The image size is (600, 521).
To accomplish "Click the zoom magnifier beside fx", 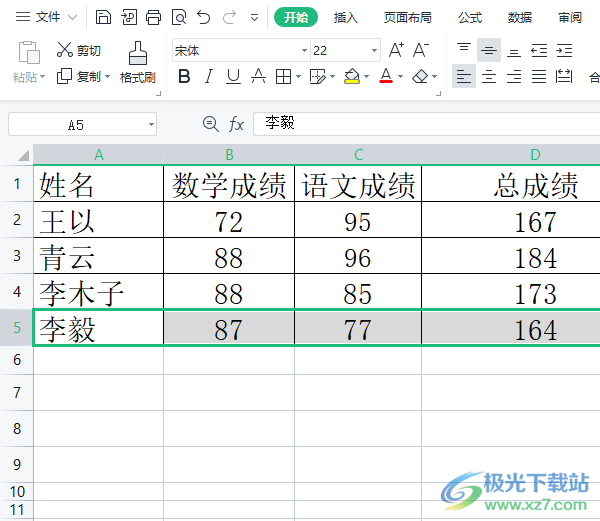I will 210,124.
